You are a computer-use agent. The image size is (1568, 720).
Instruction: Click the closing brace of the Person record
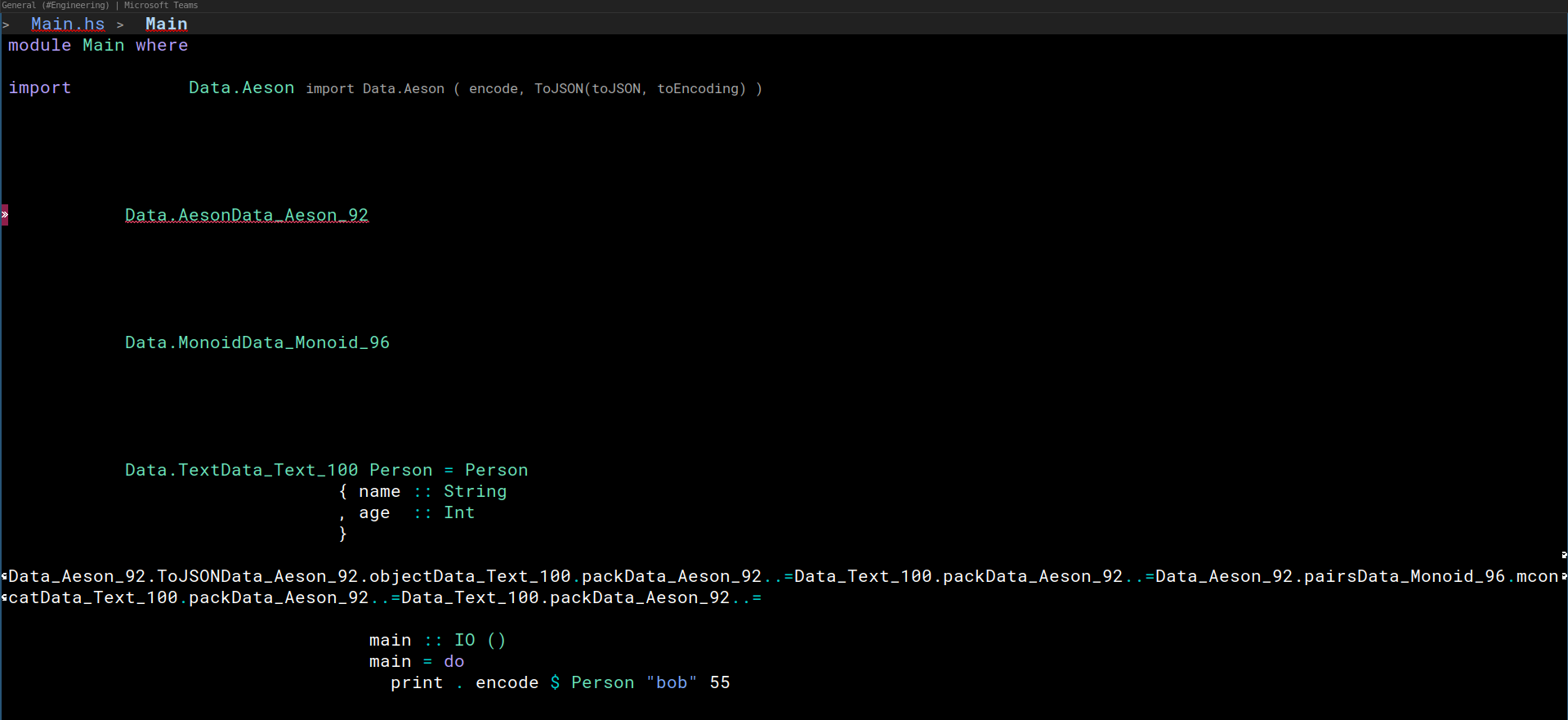[343, 534]
